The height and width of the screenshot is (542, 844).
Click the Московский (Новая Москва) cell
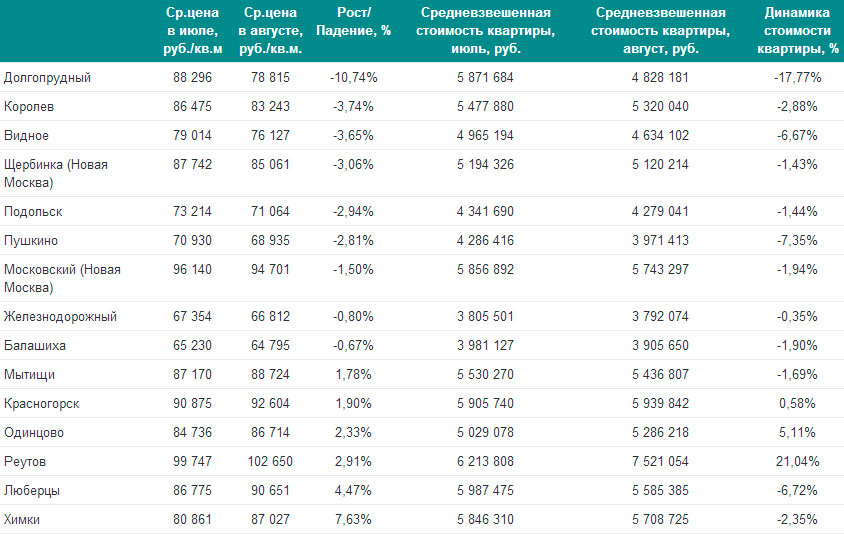pyautogui.click(x=62, y=278)
